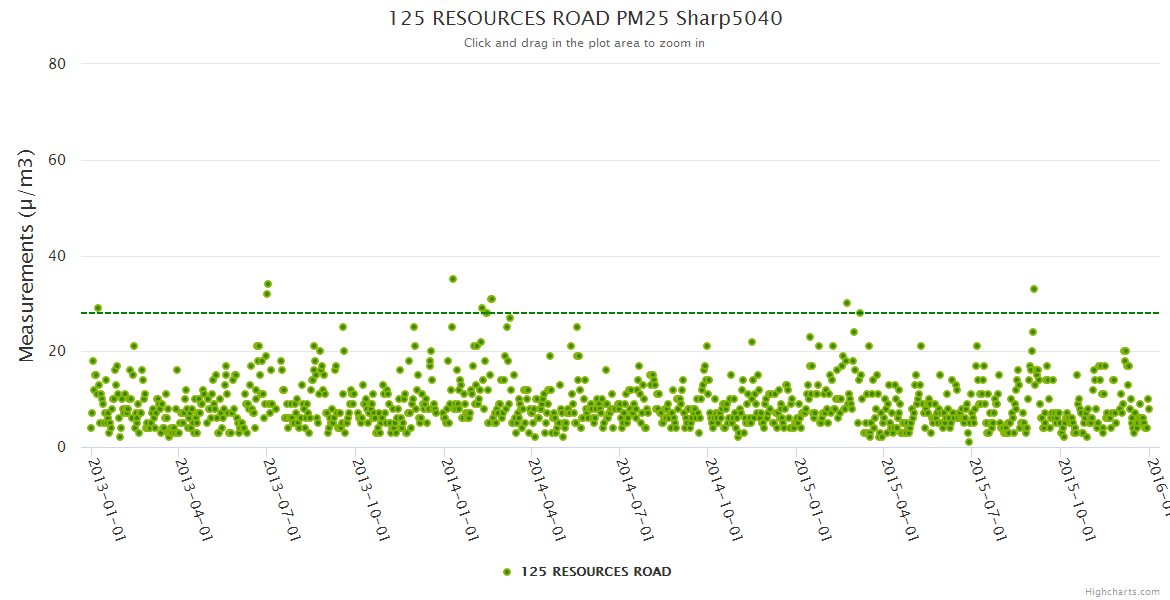The height and width of the screenshot is (600, 1170).
Task: Click the 2013-10-01 x-axis label
Action: (370, 498)
